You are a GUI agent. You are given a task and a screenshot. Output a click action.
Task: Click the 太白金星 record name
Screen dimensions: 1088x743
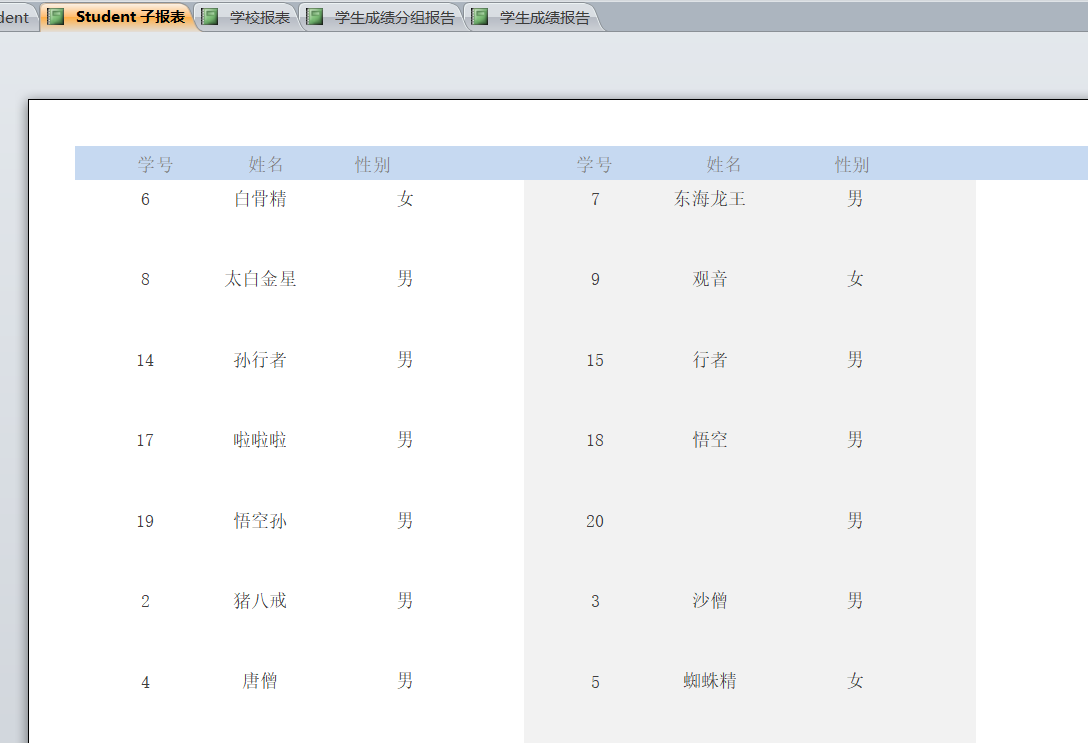[260, 279]
